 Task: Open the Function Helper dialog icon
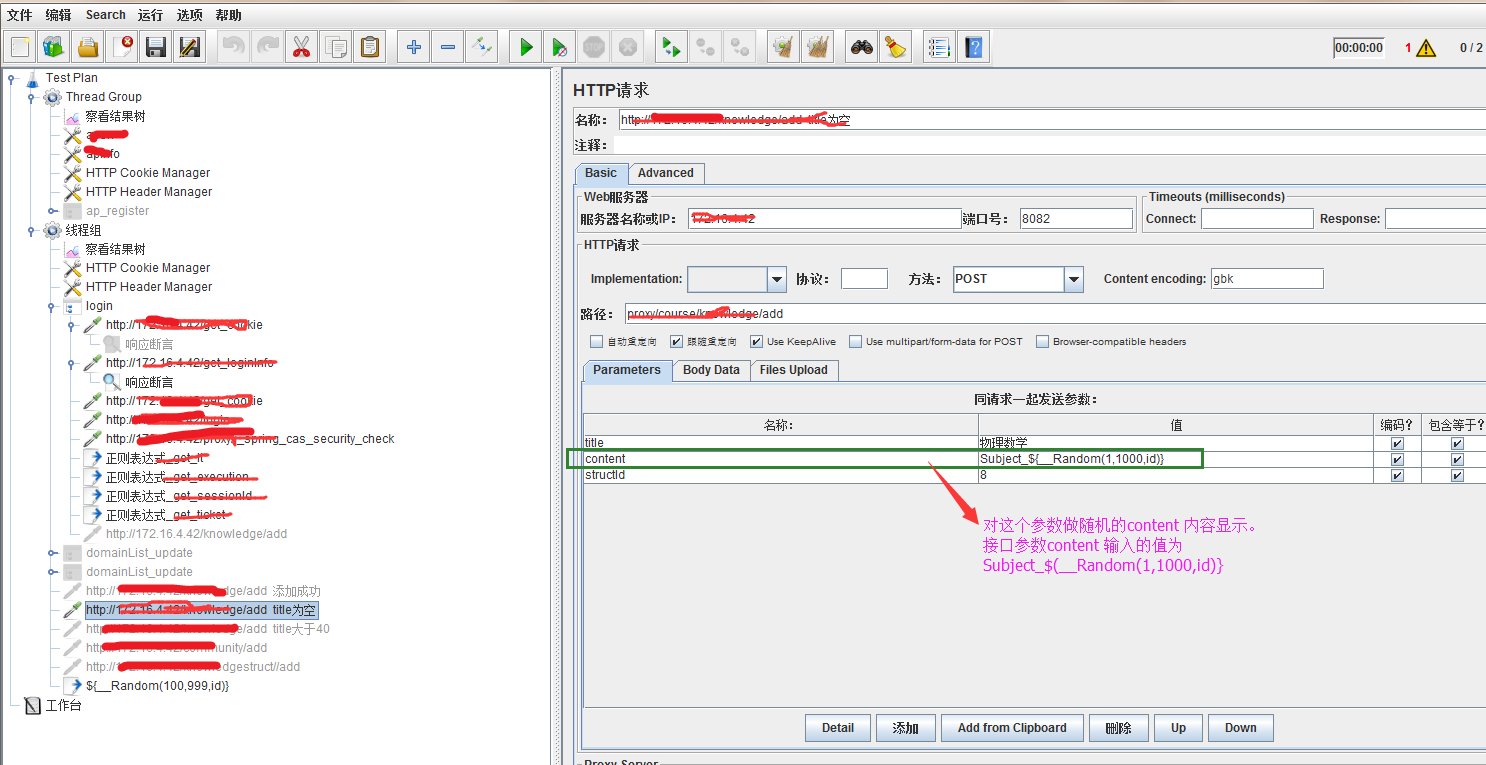click(938, 46)
